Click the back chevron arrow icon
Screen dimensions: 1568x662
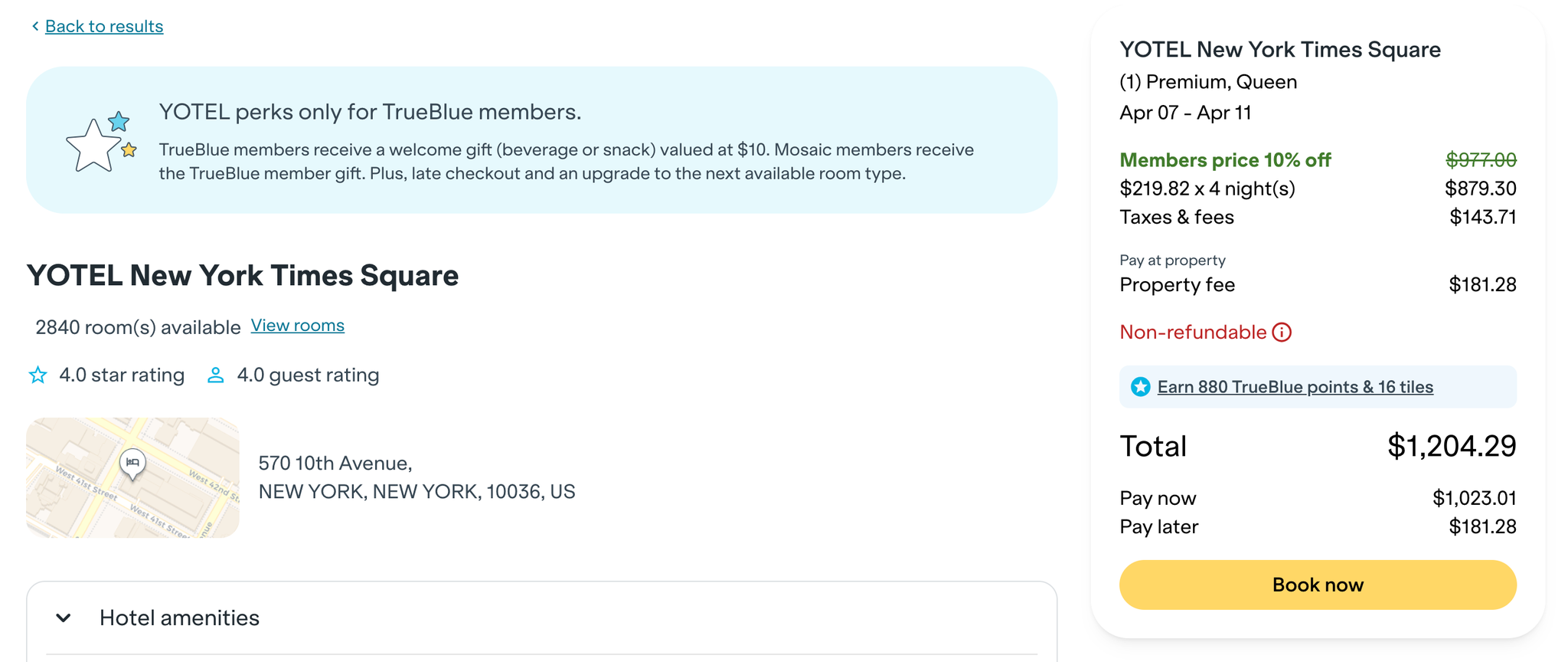click(35, 27)
